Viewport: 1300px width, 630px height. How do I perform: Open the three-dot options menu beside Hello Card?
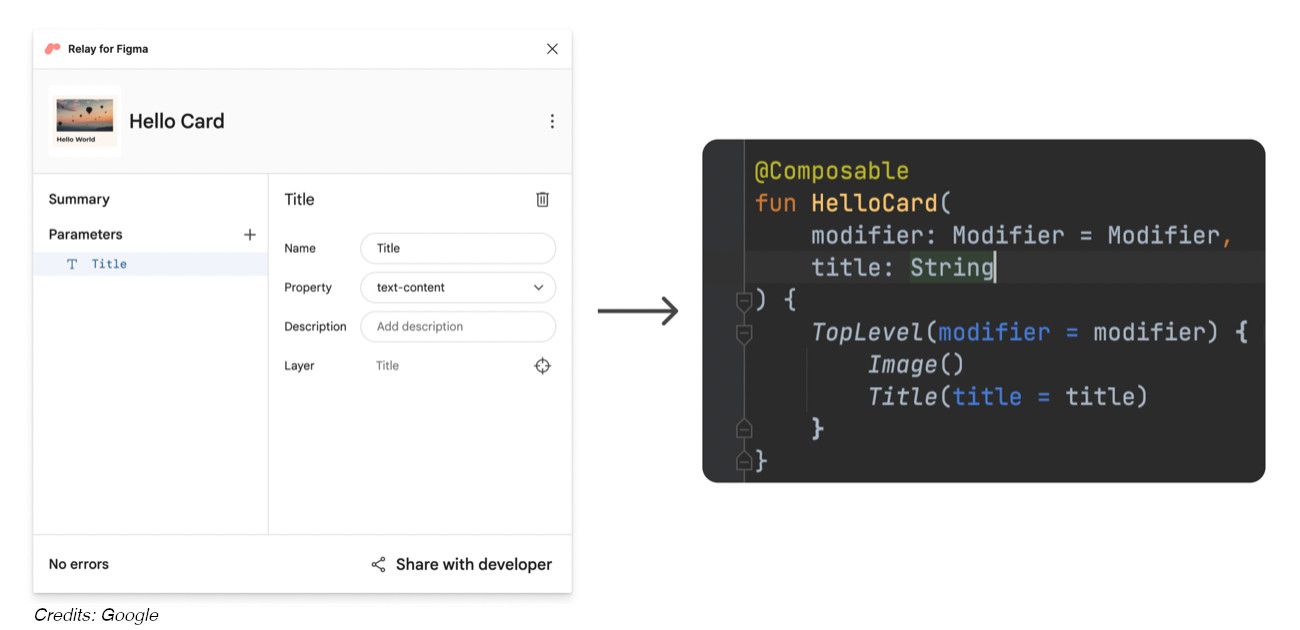(x=552, y=120)
